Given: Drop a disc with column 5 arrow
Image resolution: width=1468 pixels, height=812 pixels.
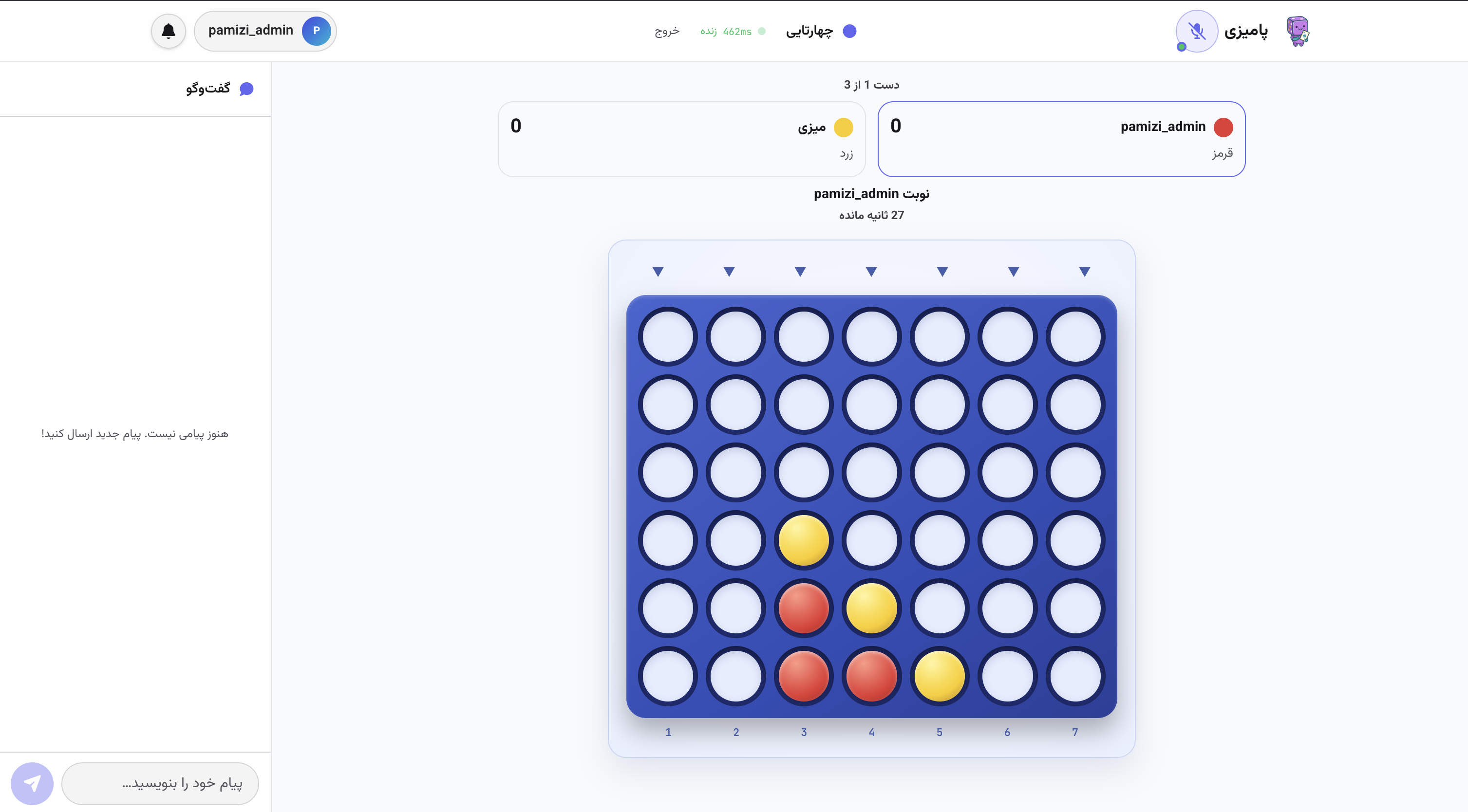Looking at the screenshot, I should click(942, 272).
